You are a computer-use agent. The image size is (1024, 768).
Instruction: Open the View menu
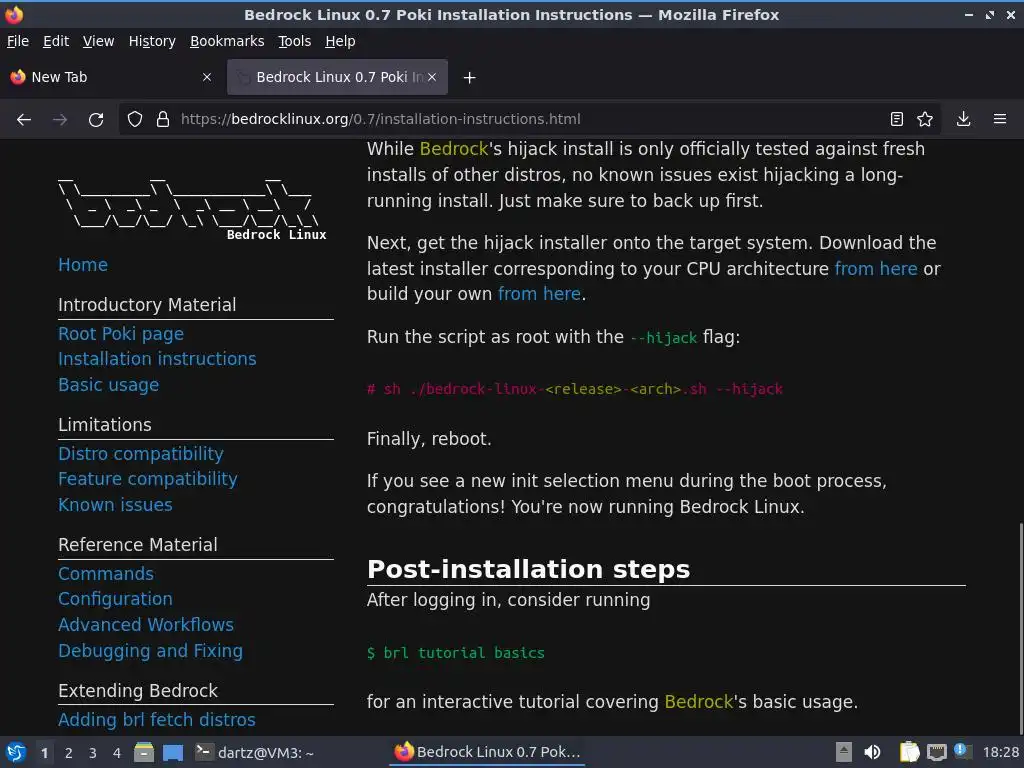98,41
